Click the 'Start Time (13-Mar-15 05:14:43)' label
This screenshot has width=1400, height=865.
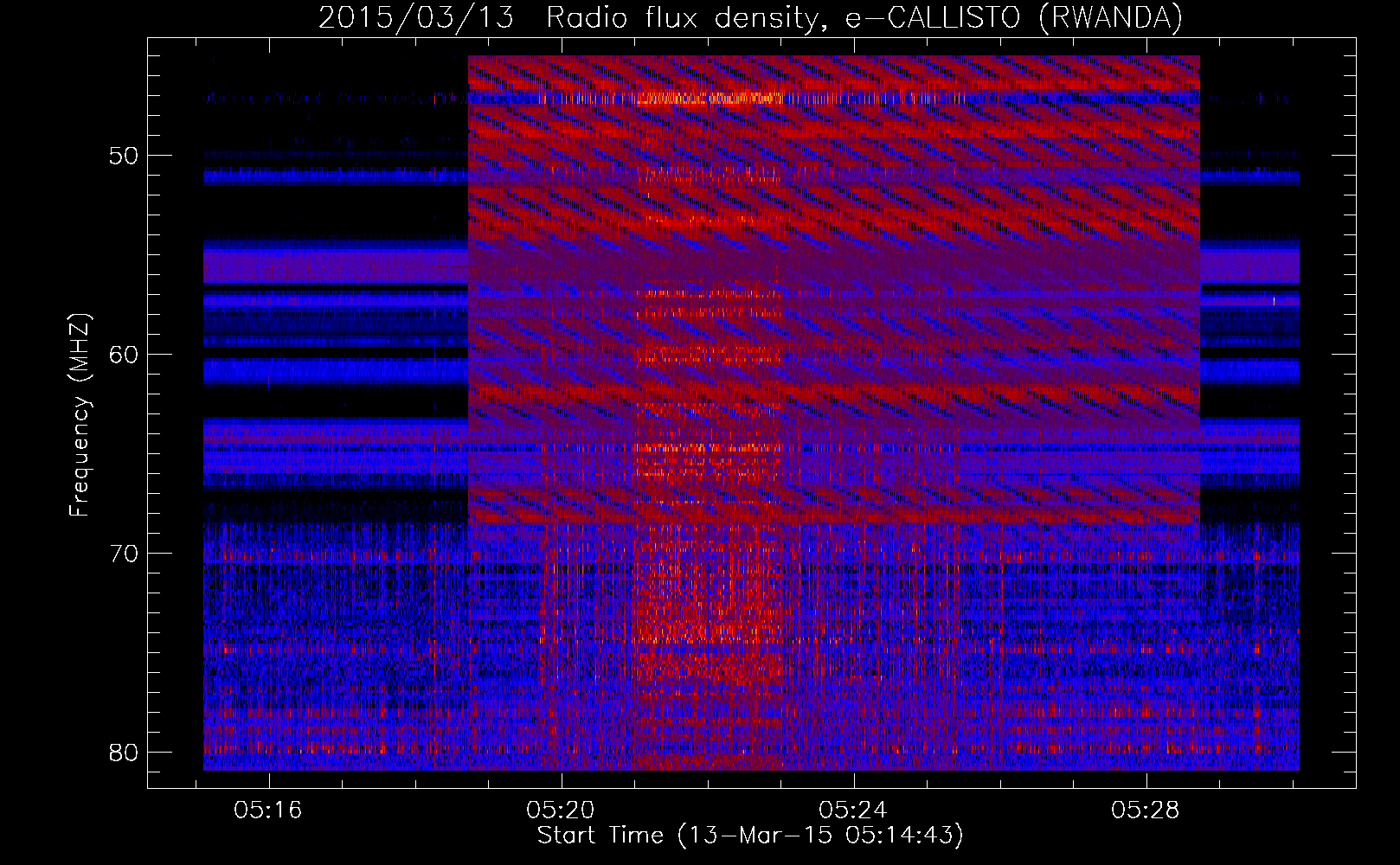click(x=750, y=836)
